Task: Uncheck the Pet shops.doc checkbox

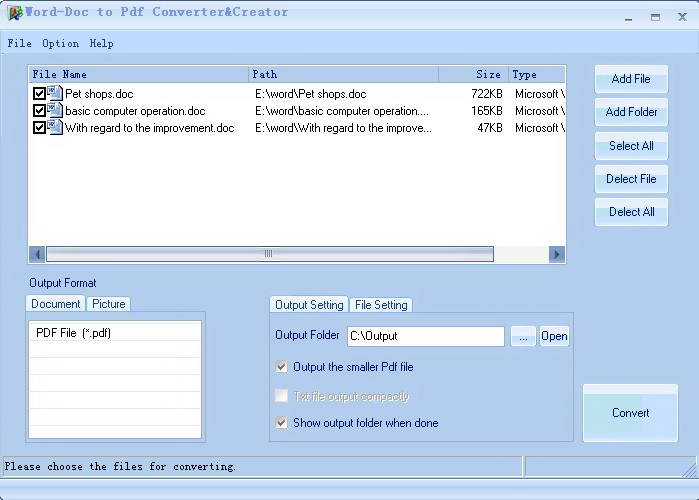Action: coord(39,94)
